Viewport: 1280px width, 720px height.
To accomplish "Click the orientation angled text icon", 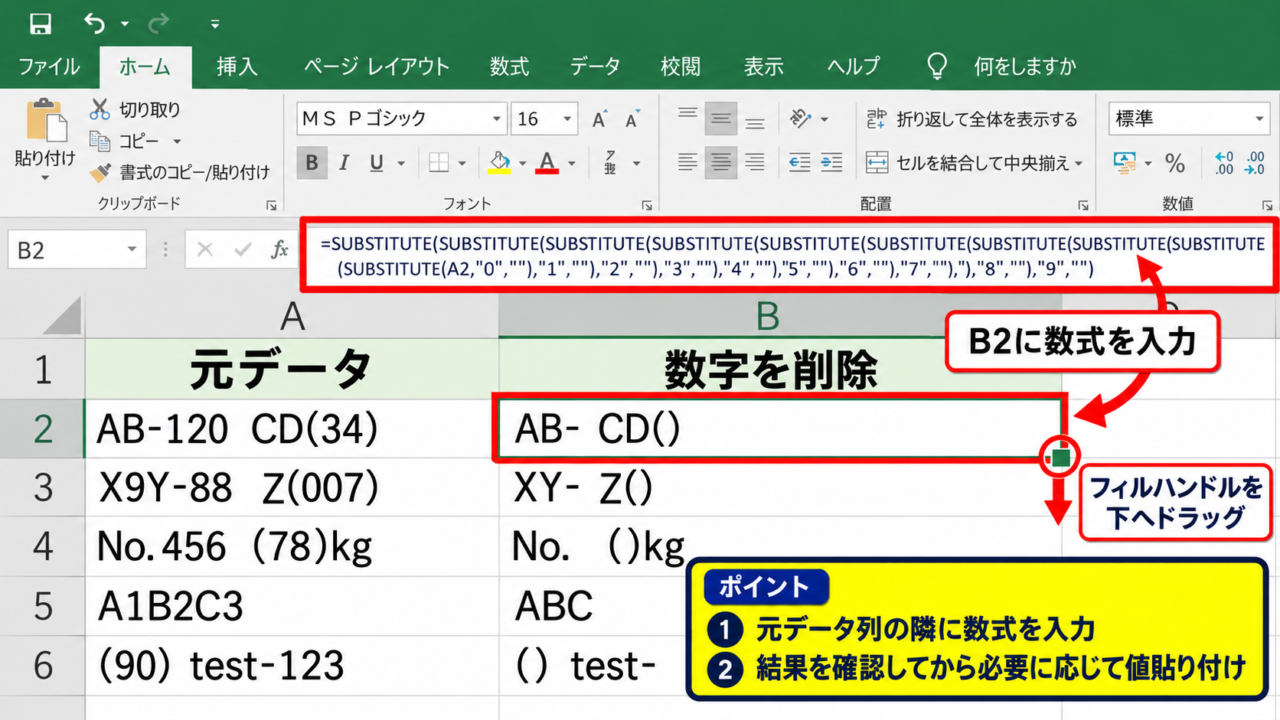I will click(x=800, y=119).
